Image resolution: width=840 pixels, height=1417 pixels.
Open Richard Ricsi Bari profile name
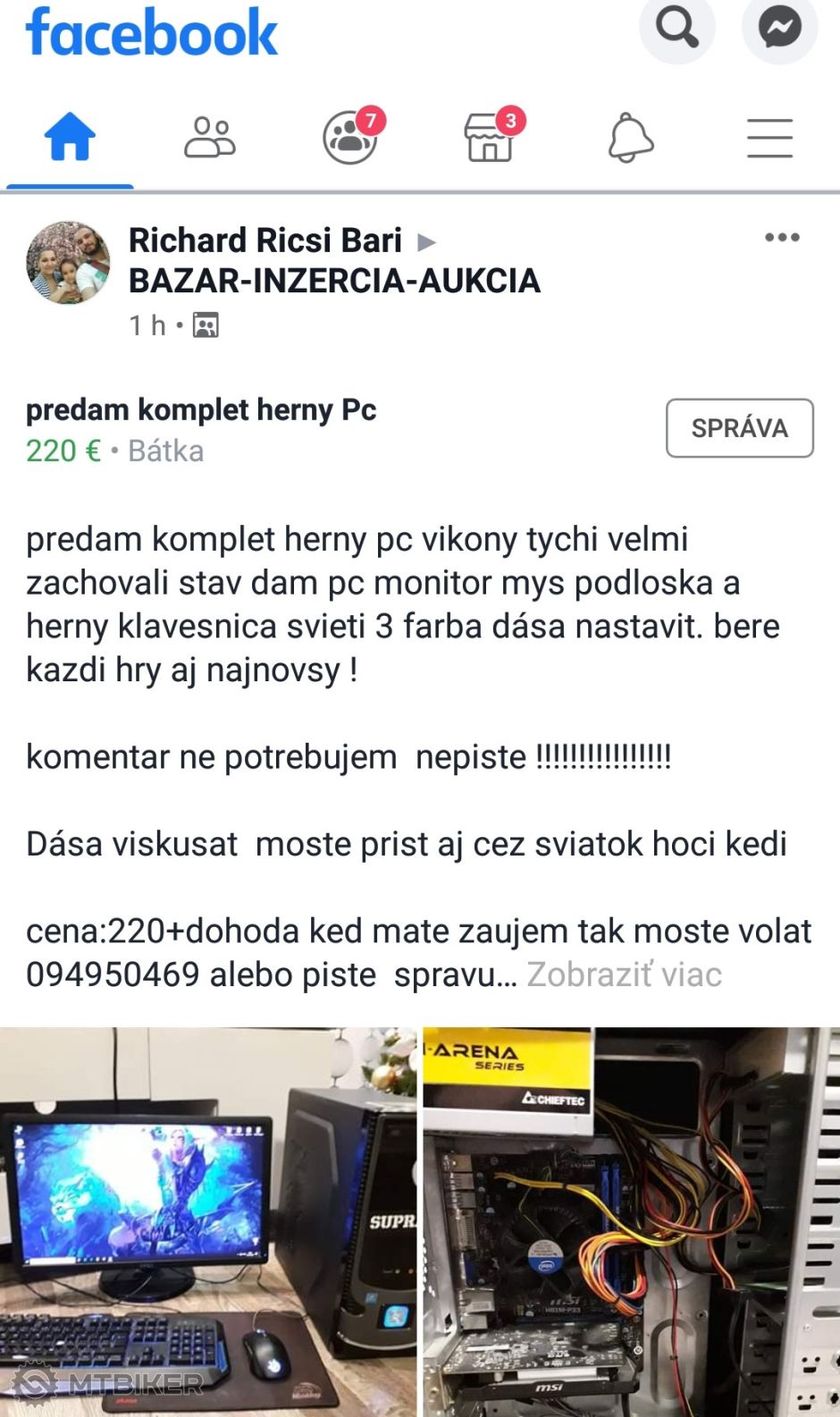(265, 240)
